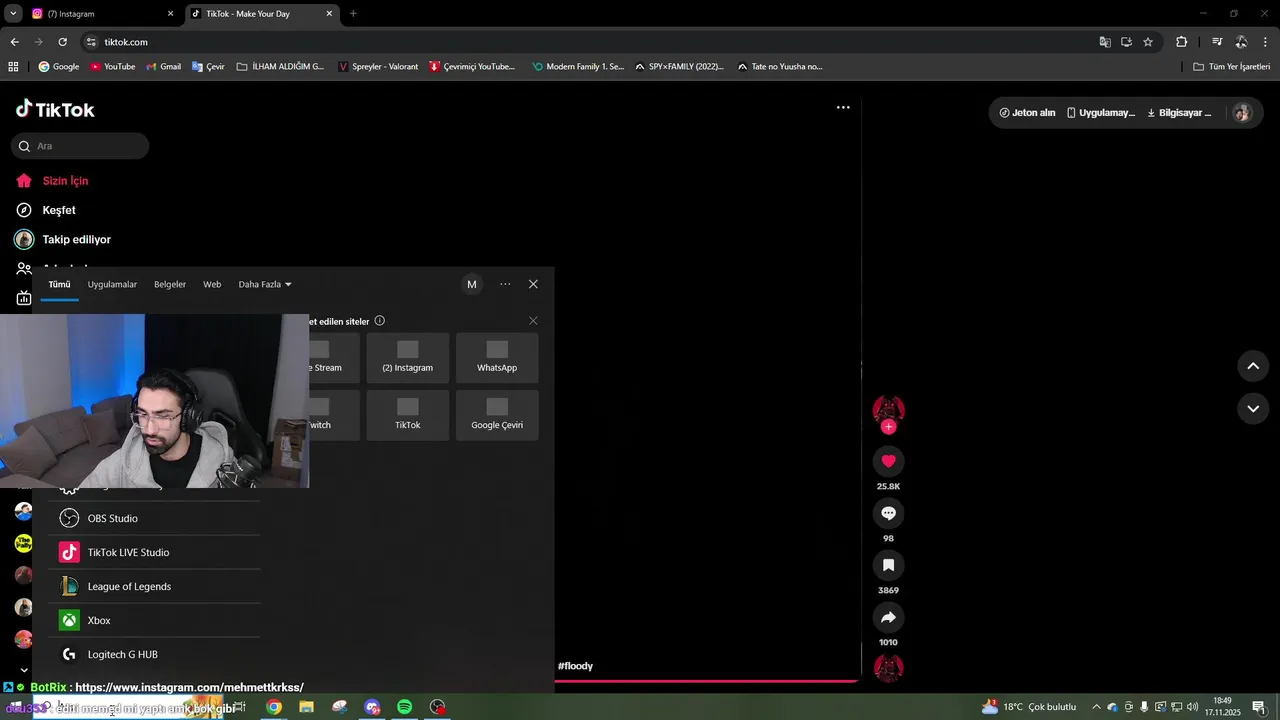The height and width of the screenshot is (720, 1280).
Task: Select the Sizin İçin feed
Action: [x=65, y=181]
